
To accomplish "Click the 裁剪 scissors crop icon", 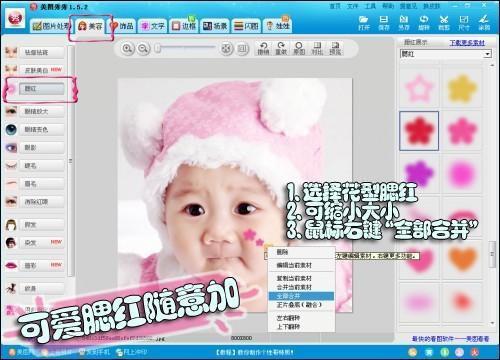I will [444, 23].
